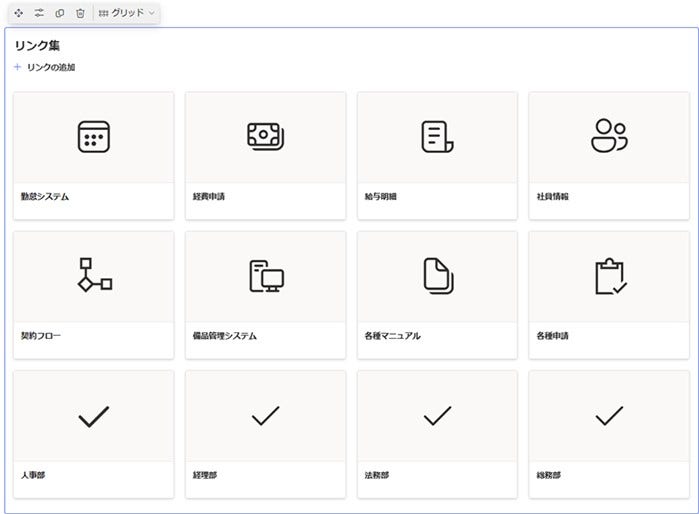Screen dimensions: 699x514
Task: Click the duplicate web part icon
Action: [x=60, y=13]
